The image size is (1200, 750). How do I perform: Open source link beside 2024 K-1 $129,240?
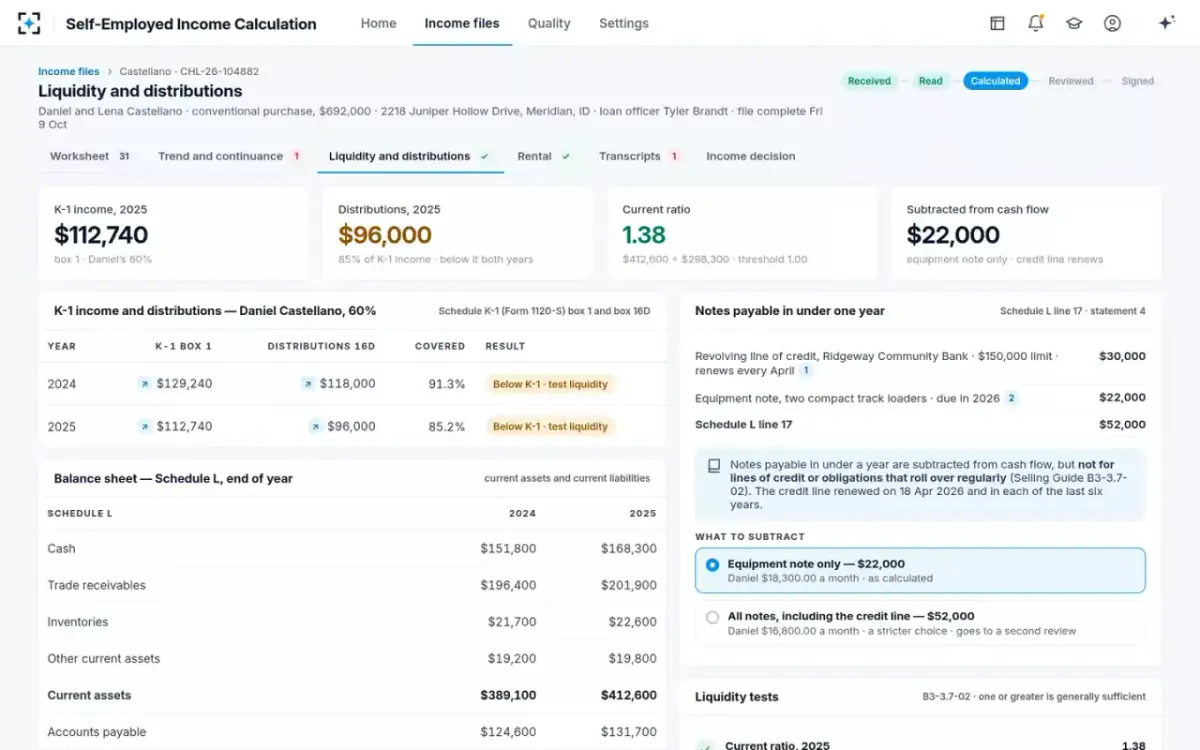click(145, 384)
